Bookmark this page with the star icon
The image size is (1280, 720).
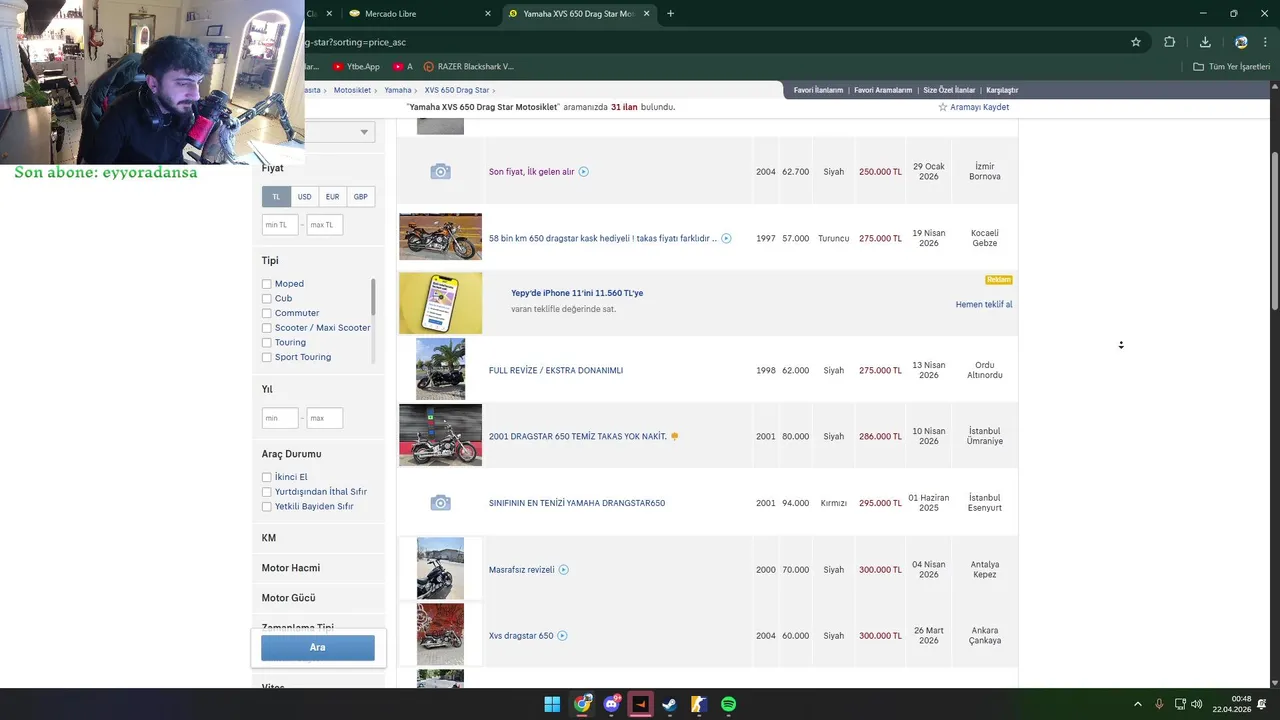click(x=1136, y=42)
